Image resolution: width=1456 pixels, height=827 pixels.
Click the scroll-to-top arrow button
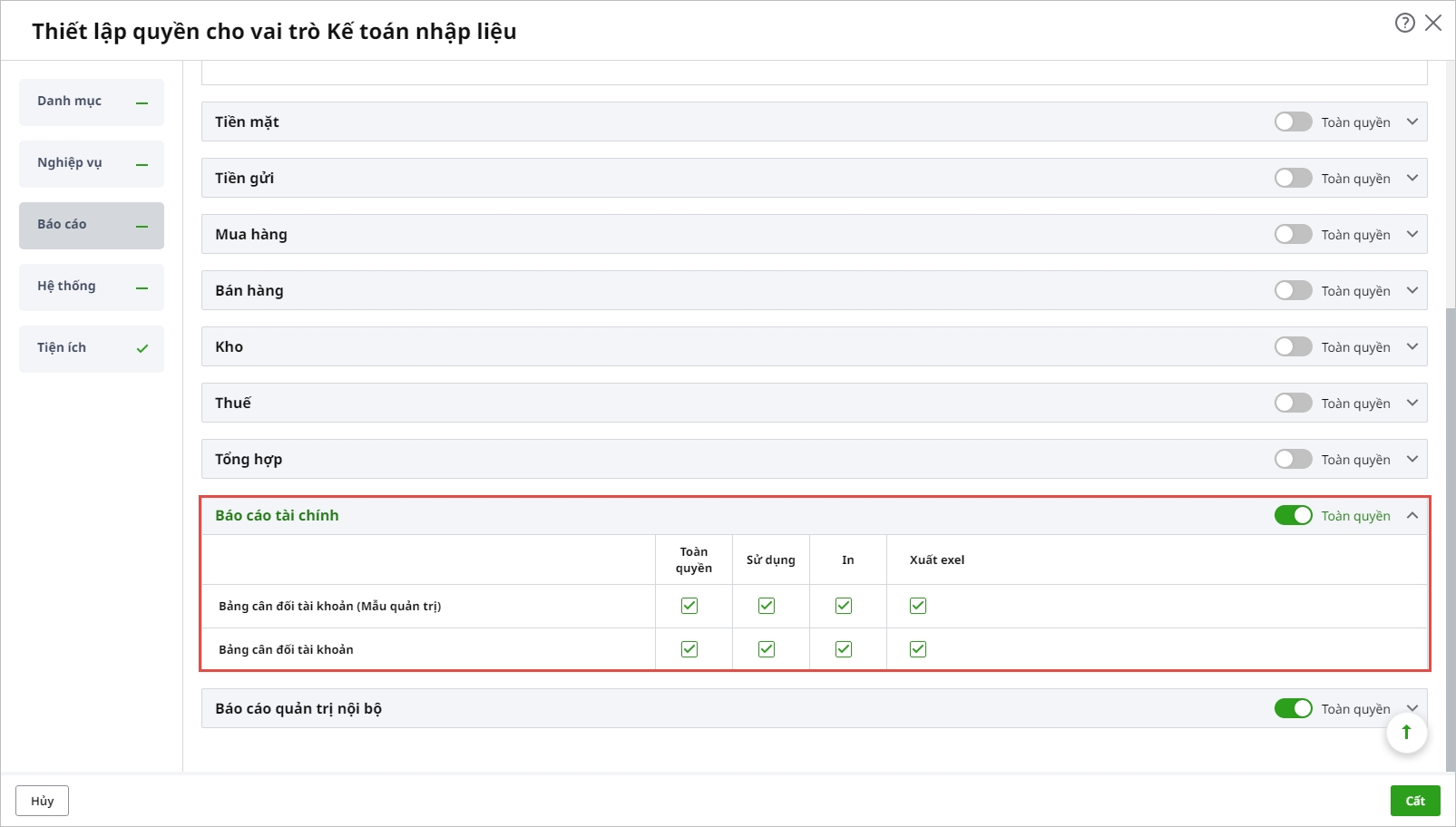tap(1406, 733)
